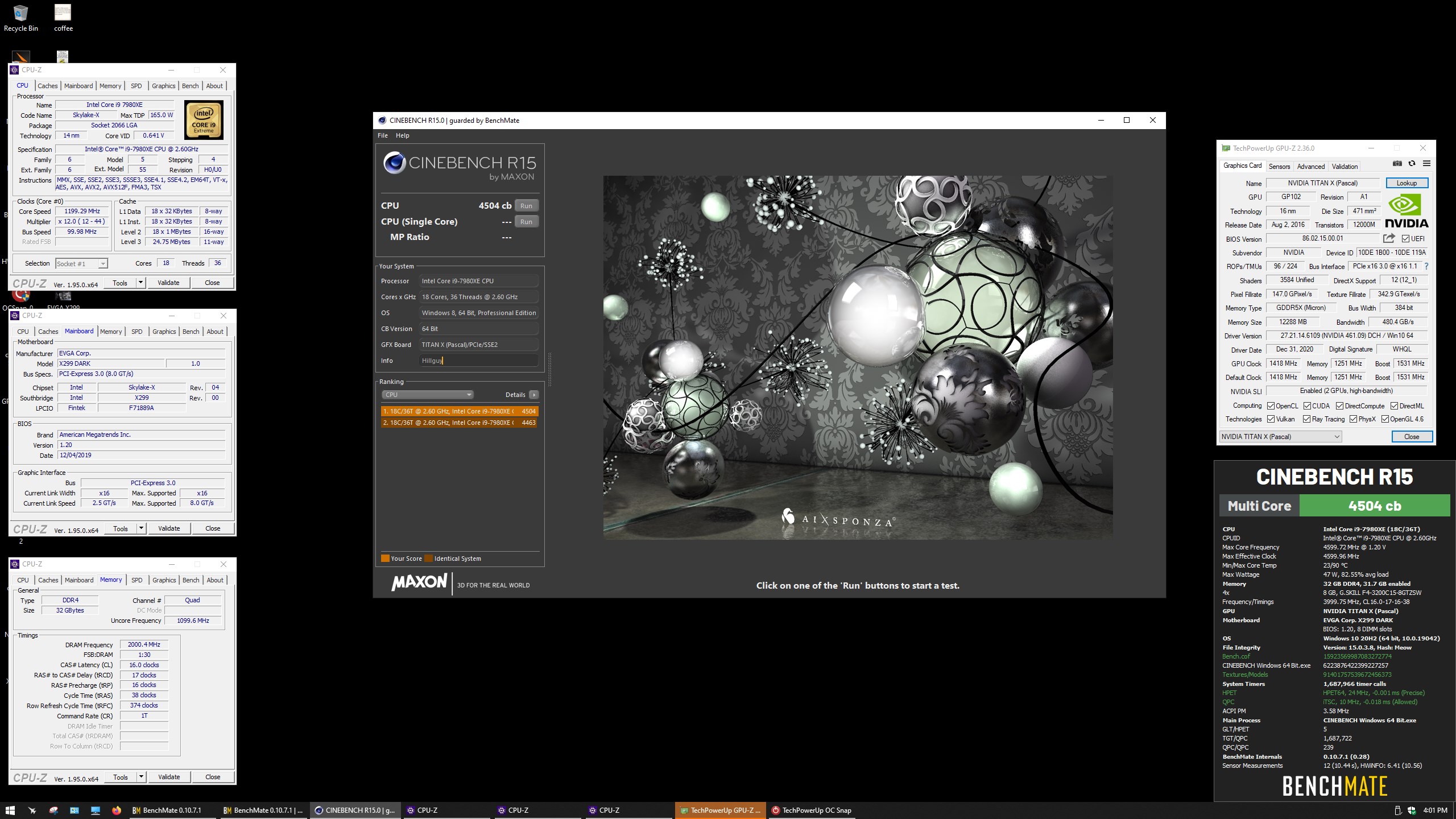Viewport: 1456px width, 819px height.
Task: Open the Help menu in Cinebench
Action: click(402, 135)
